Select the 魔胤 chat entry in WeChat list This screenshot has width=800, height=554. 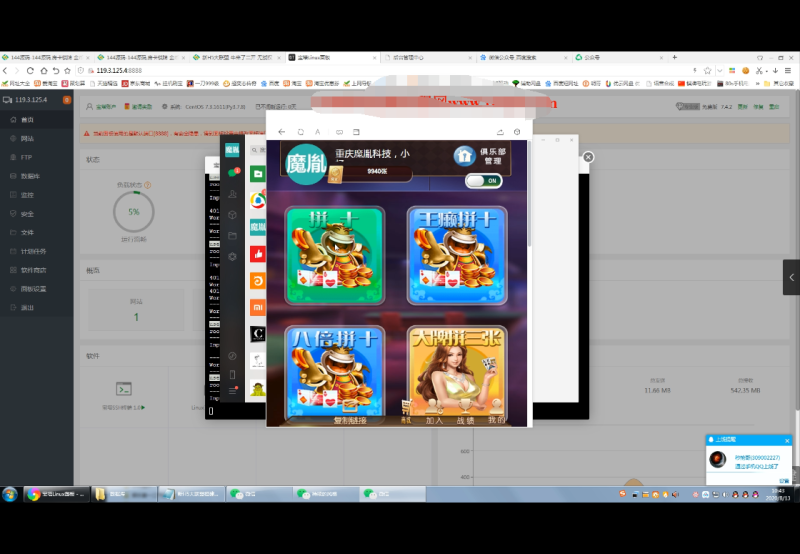click(258, 226)
